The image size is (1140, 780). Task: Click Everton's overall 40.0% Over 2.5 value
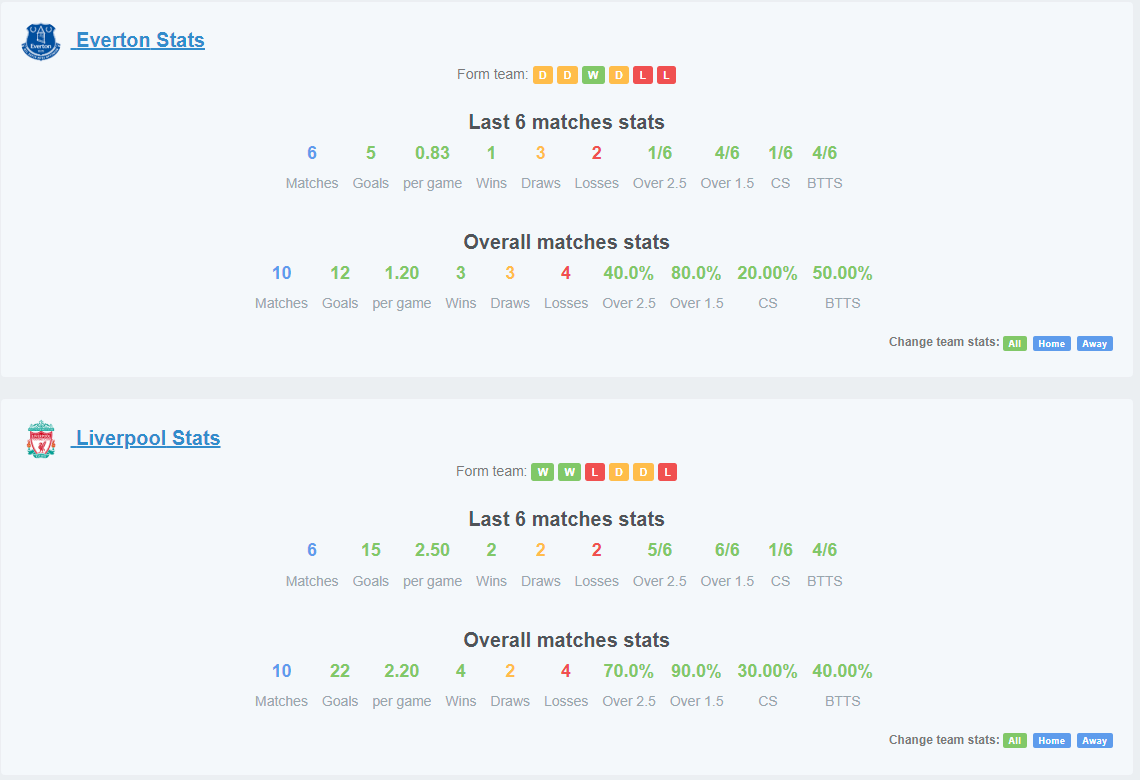click(628, 273)
